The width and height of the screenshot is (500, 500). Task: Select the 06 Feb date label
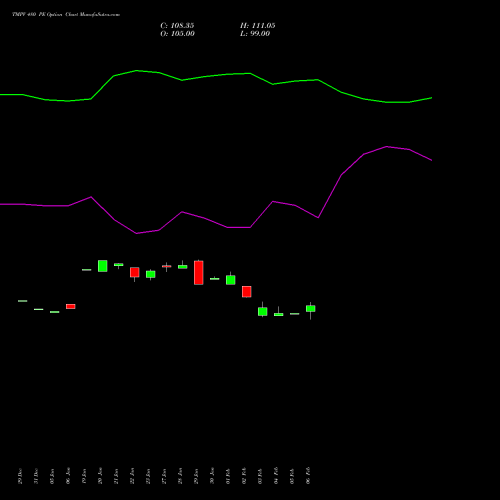(308, 476)
